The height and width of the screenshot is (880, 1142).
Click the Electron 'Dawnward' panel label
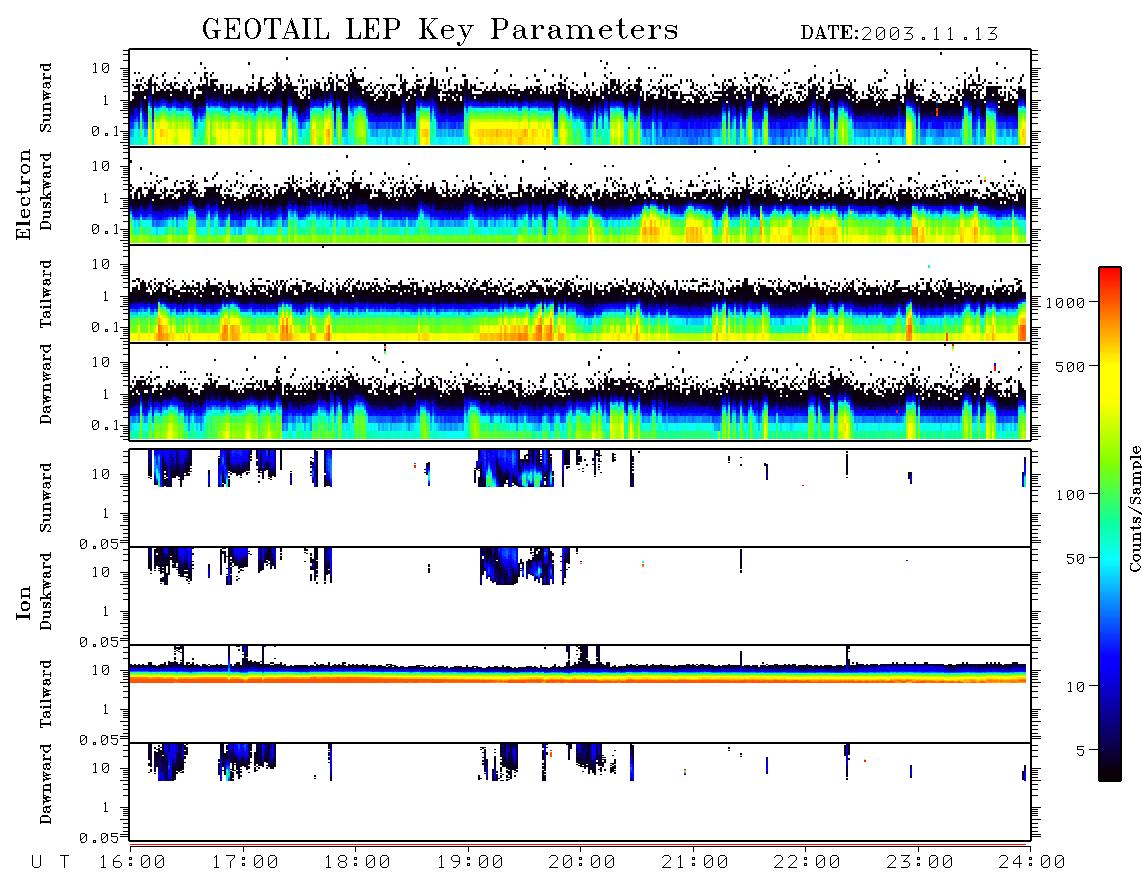46,384
